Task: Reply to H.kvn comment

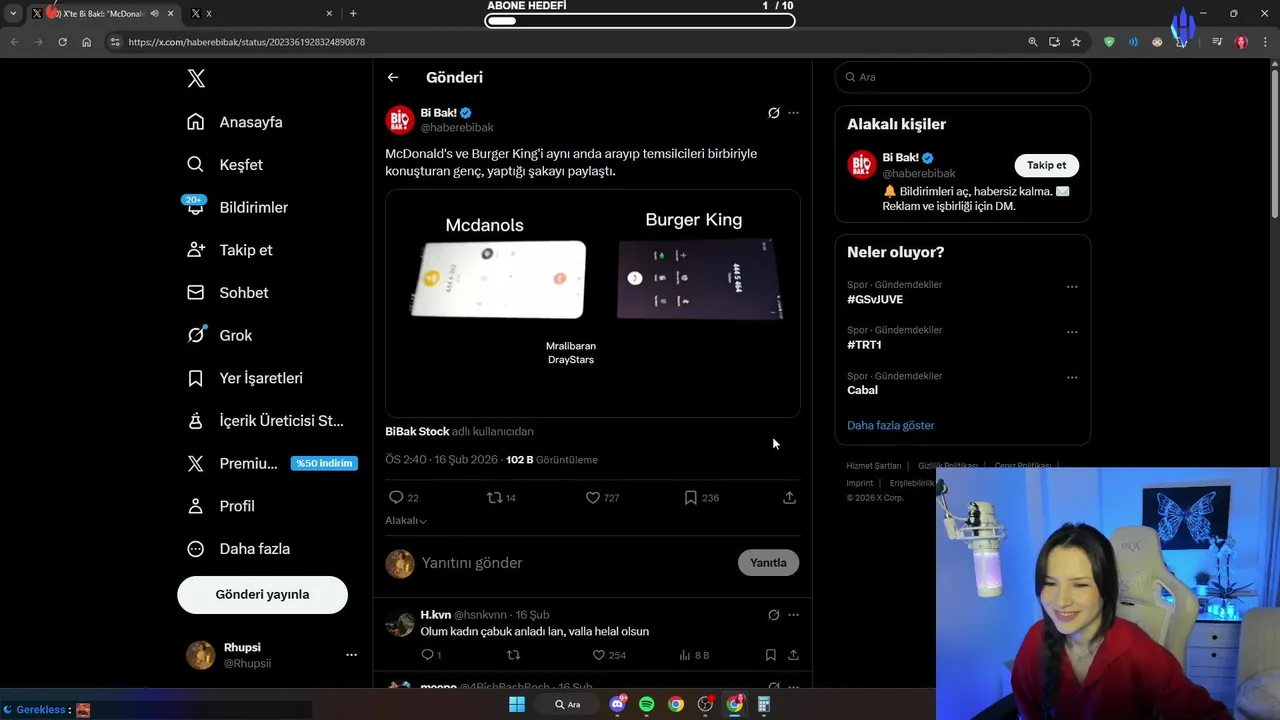Action: pos(430,655)
